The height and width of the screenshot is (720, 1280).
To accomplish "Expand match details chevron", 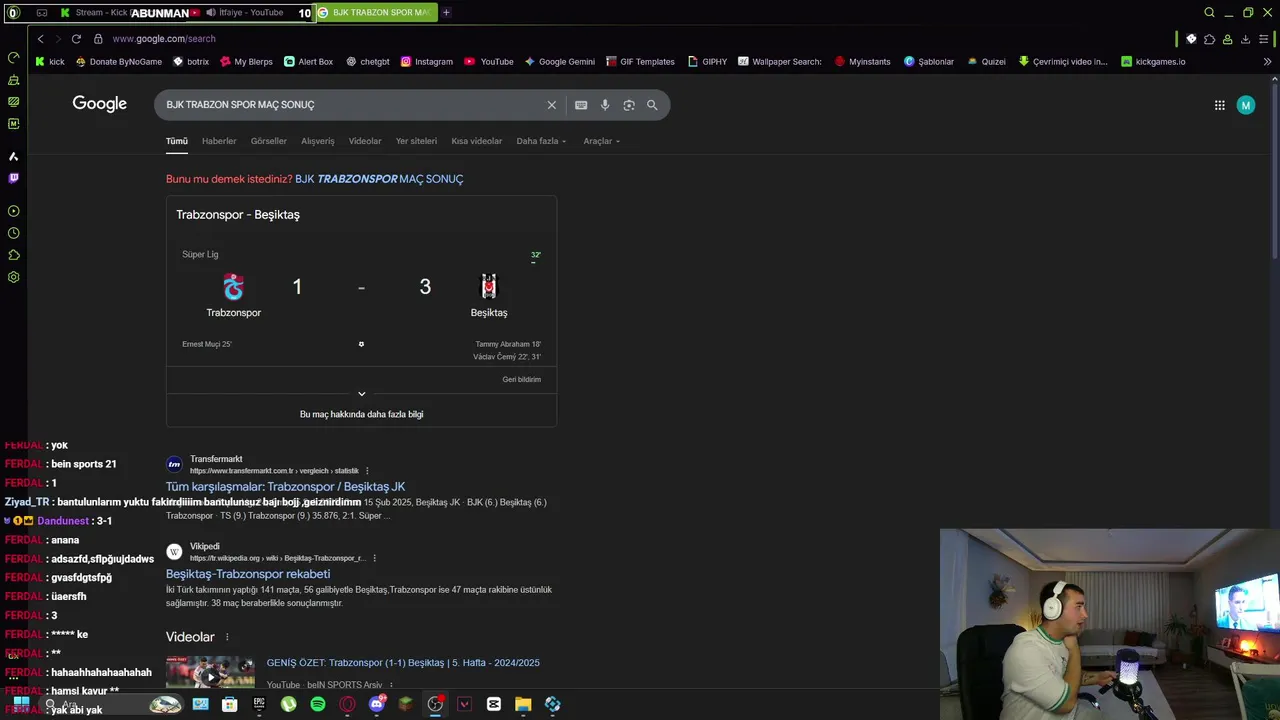I will coord(362,394).
